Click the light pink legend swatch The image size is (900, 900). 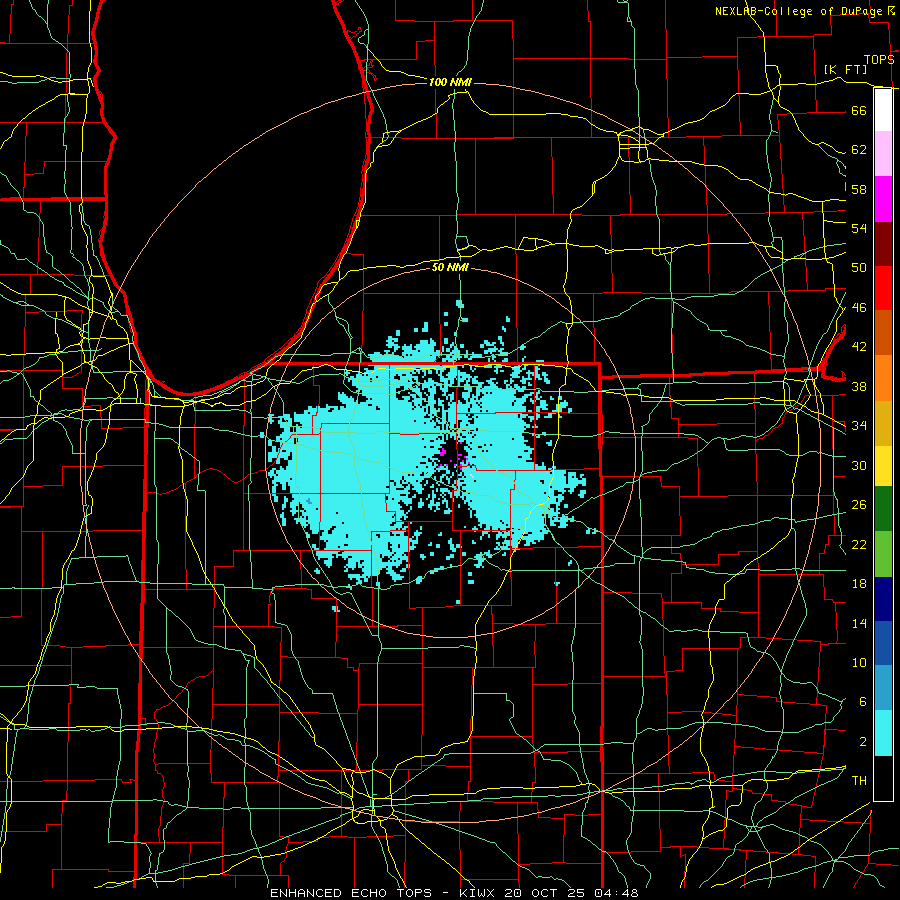[x=883, y=154]
